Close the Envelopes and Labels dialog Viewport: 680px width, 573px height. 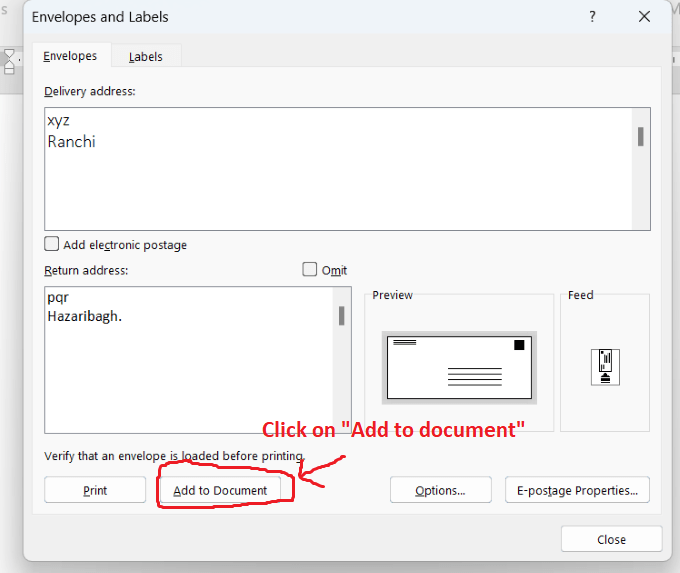pos(611,539)
